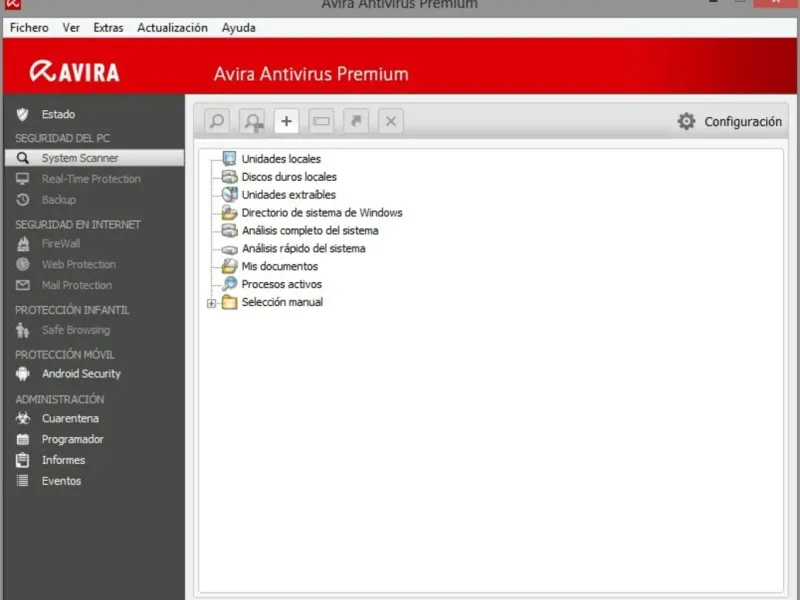This screenshot has width=800, height=600.
Task: Click the envelope icon beside Mail Protection
Action: 22,285
